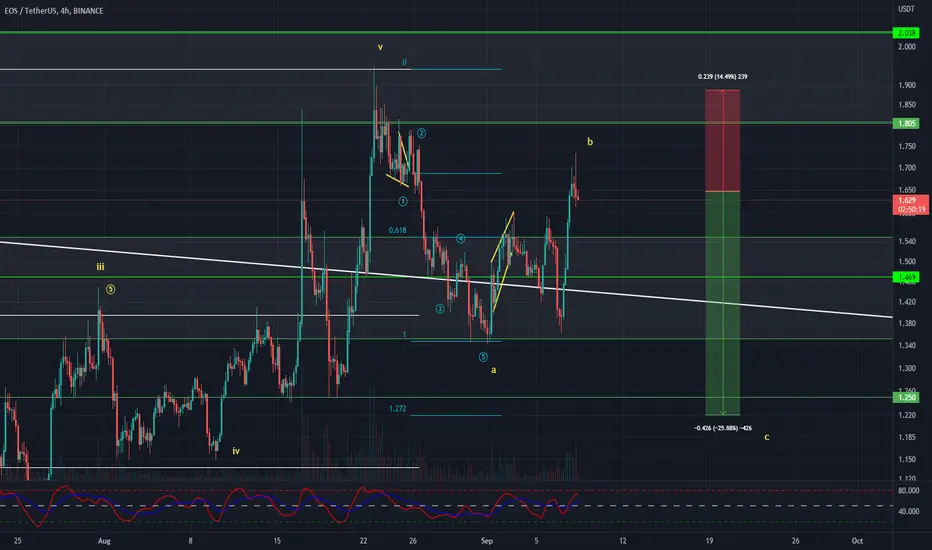Click the 1.750 price axis value
The height and width of the screenshot is (550, 932).
(x=907, y=146)
